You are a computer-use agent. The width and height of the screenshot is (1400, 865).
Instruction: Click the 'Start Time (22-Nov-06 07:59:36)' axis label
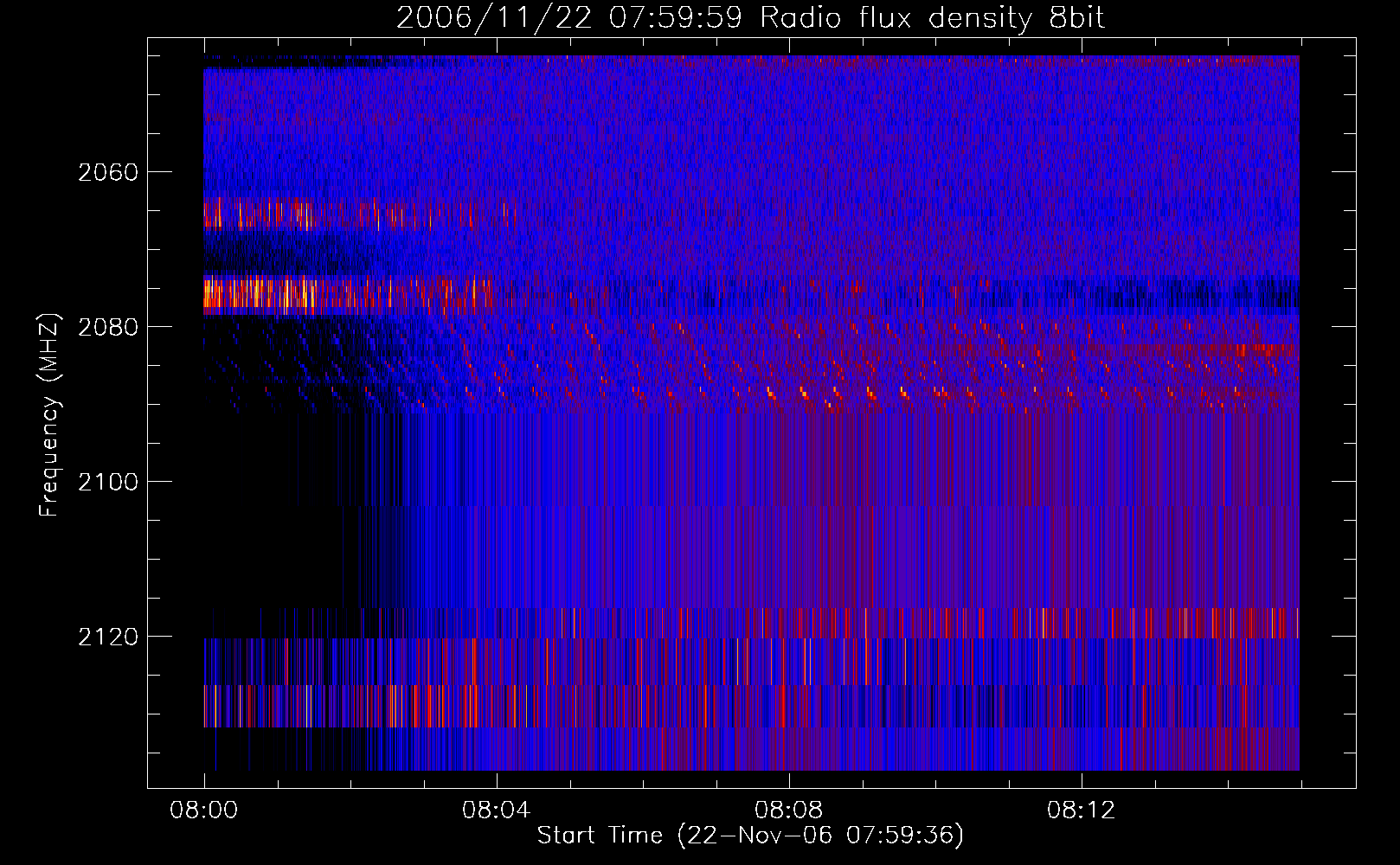pos(750,836)
